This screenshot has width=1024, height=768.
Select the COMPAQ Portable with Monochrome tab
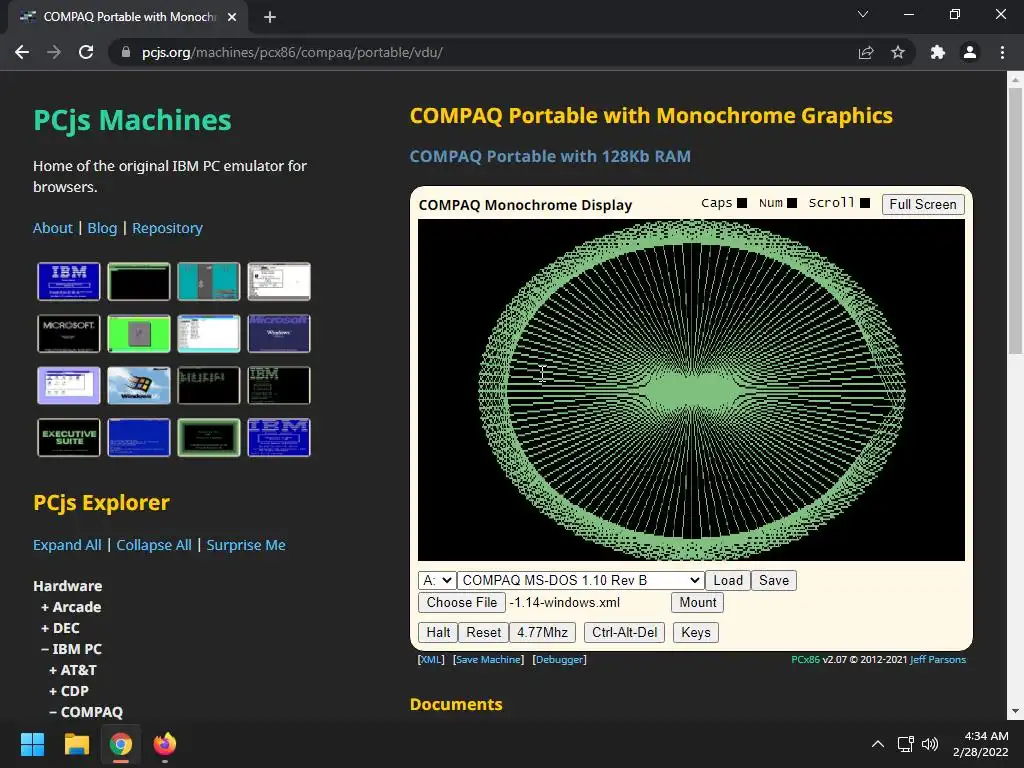click(x=129, y=17)
